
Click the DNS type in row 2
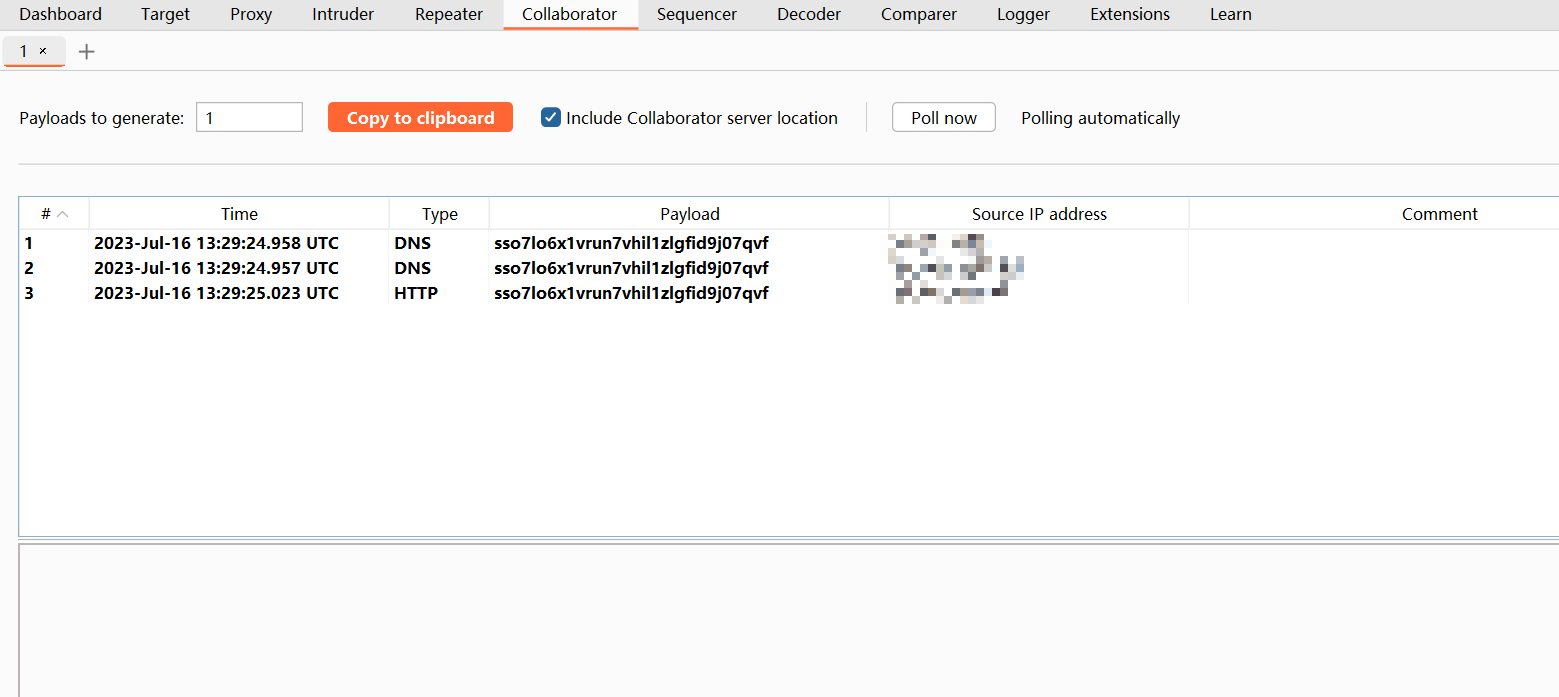412,268
